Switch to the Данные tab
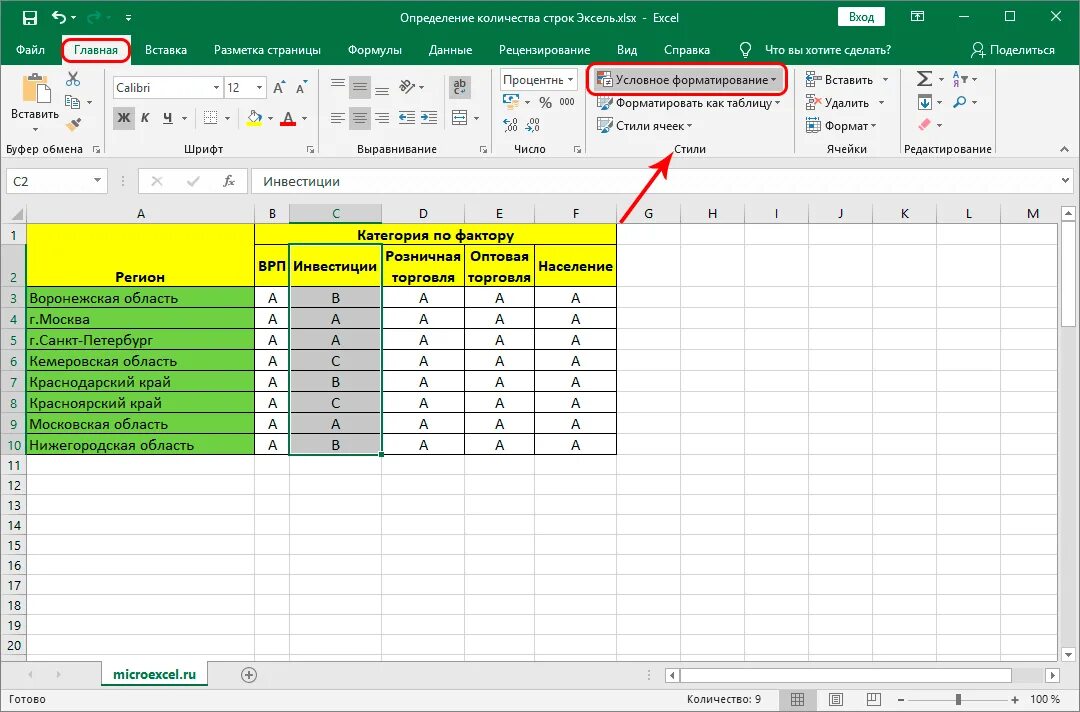This screenshot has width=1080, height=712. [x=450, y=50]
